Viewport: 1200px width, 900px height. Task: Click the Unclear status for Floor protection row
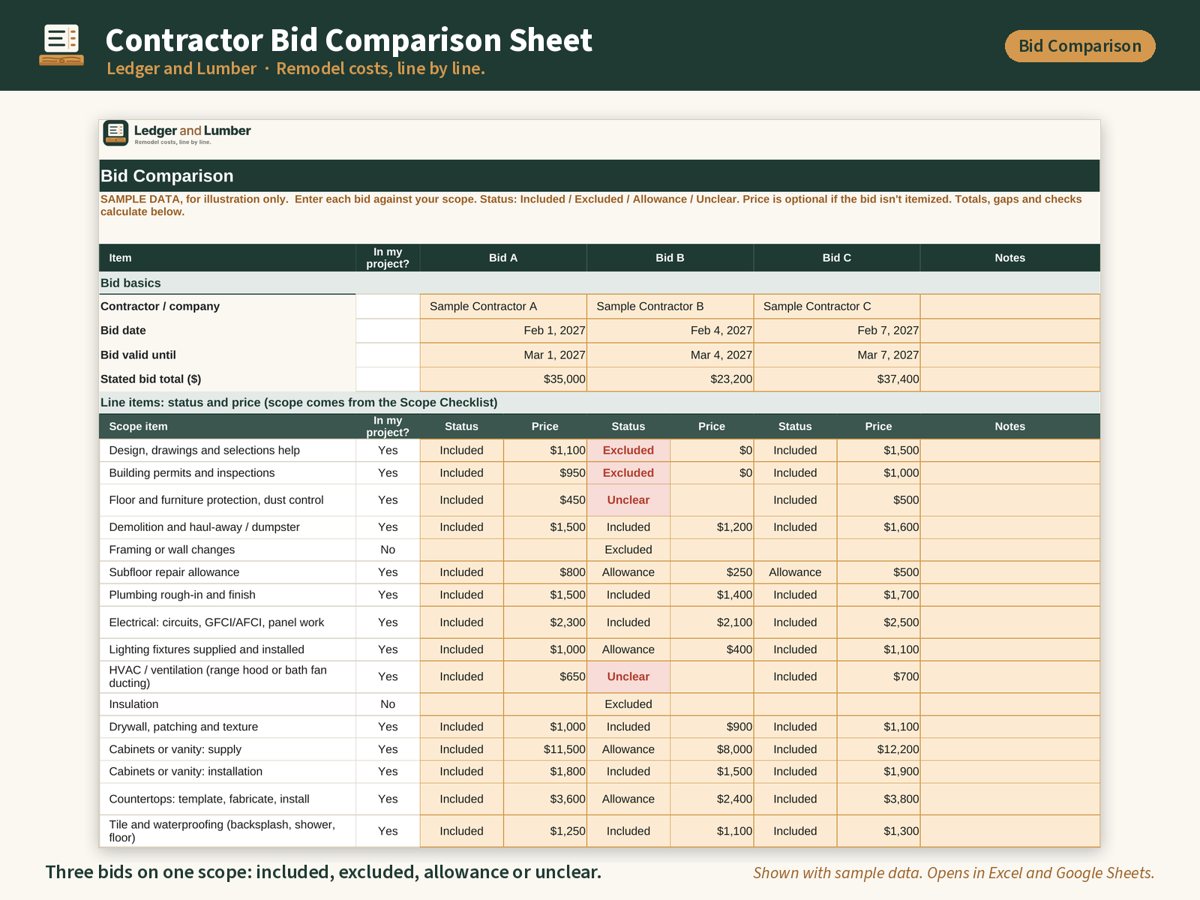(628, 500)
